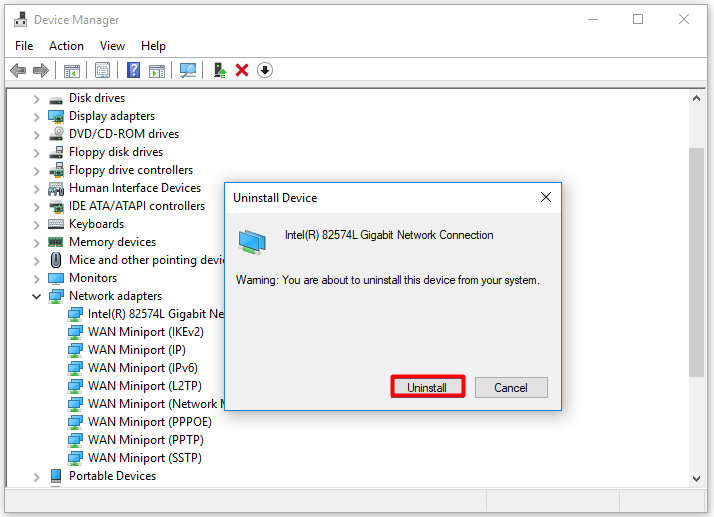Expand the Monitors node

coord(36,279)
